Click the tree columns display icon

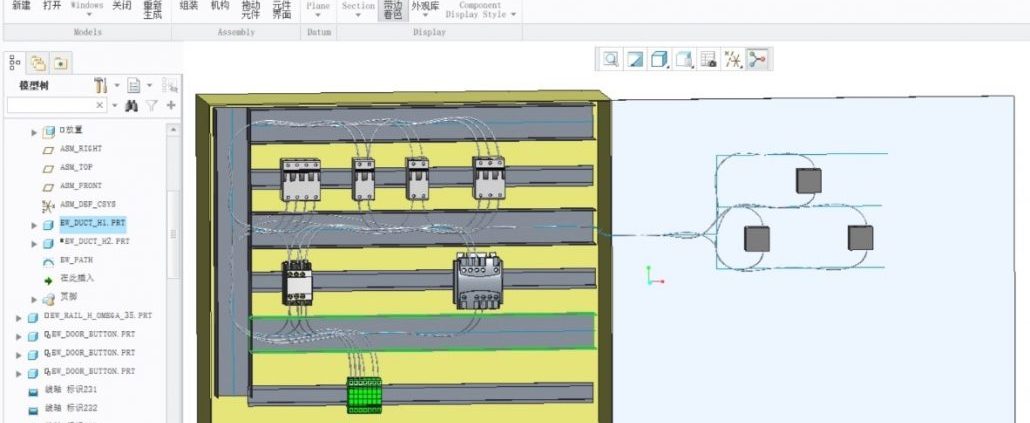tap(169, 85)
